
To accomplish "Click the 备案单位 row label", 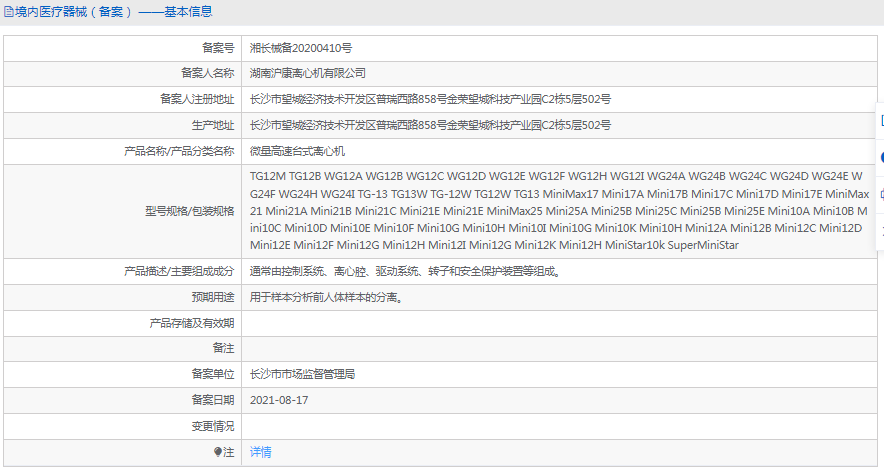I will (x=213, y=374).
